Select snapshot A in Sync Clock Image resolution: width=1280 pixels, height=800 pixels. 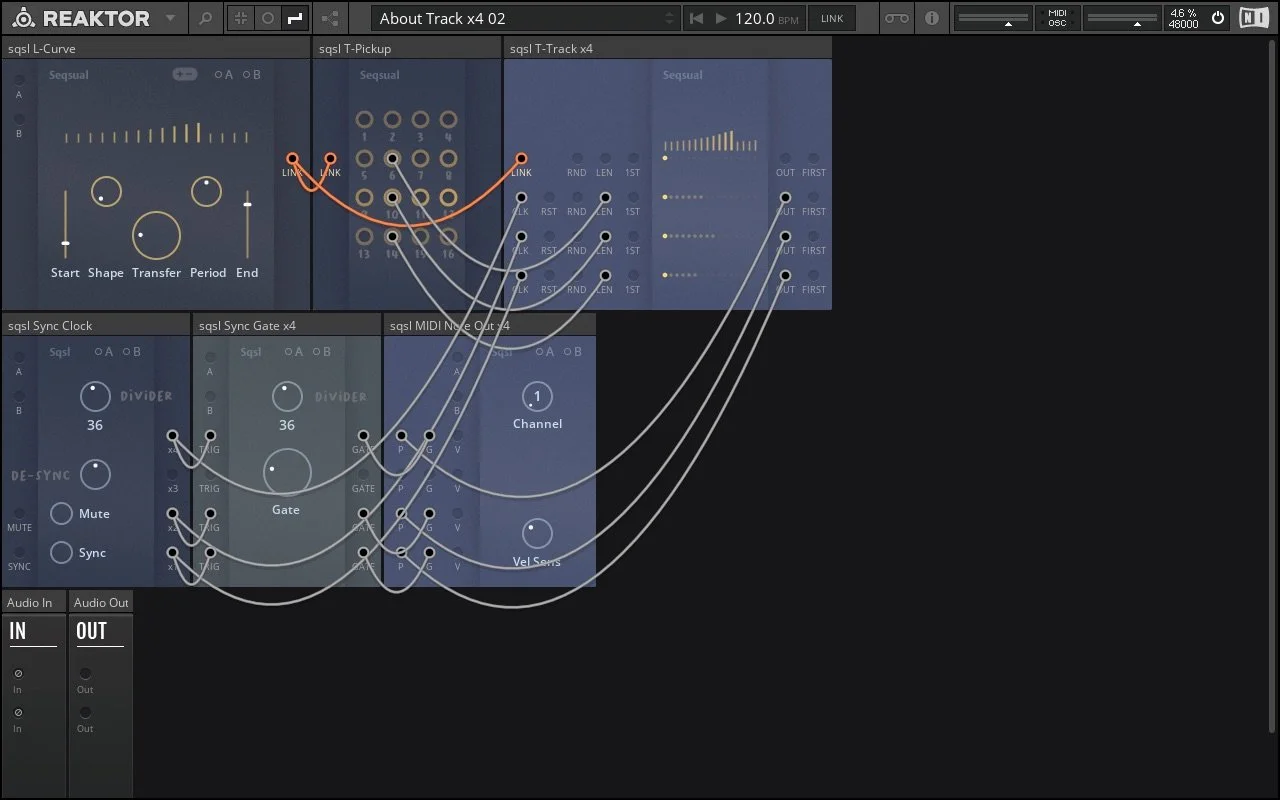click(x=103, y=352)
